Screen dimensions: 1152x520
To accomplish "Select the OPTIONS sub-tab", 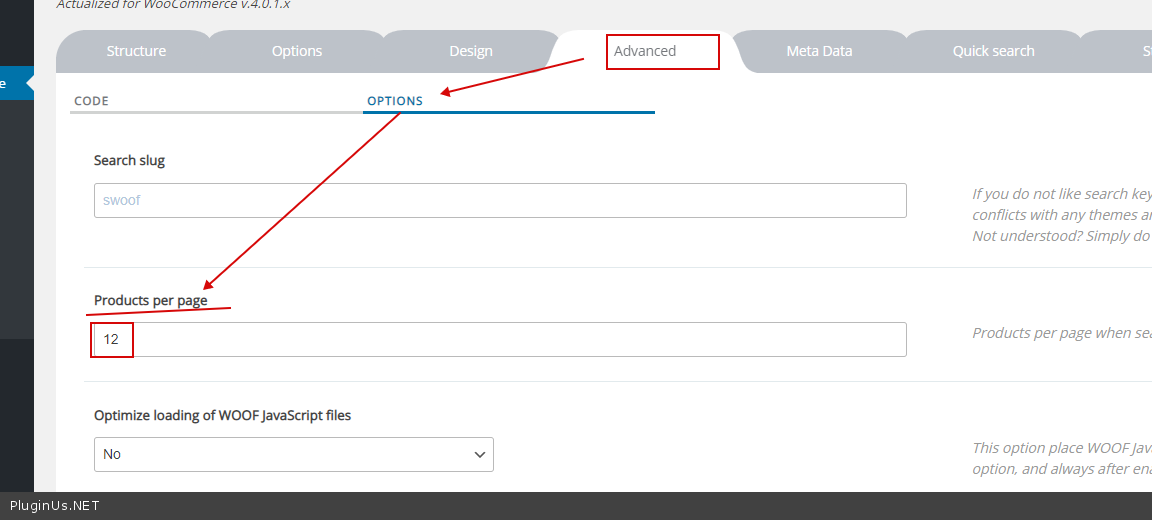I will click(x=395, y=101).
